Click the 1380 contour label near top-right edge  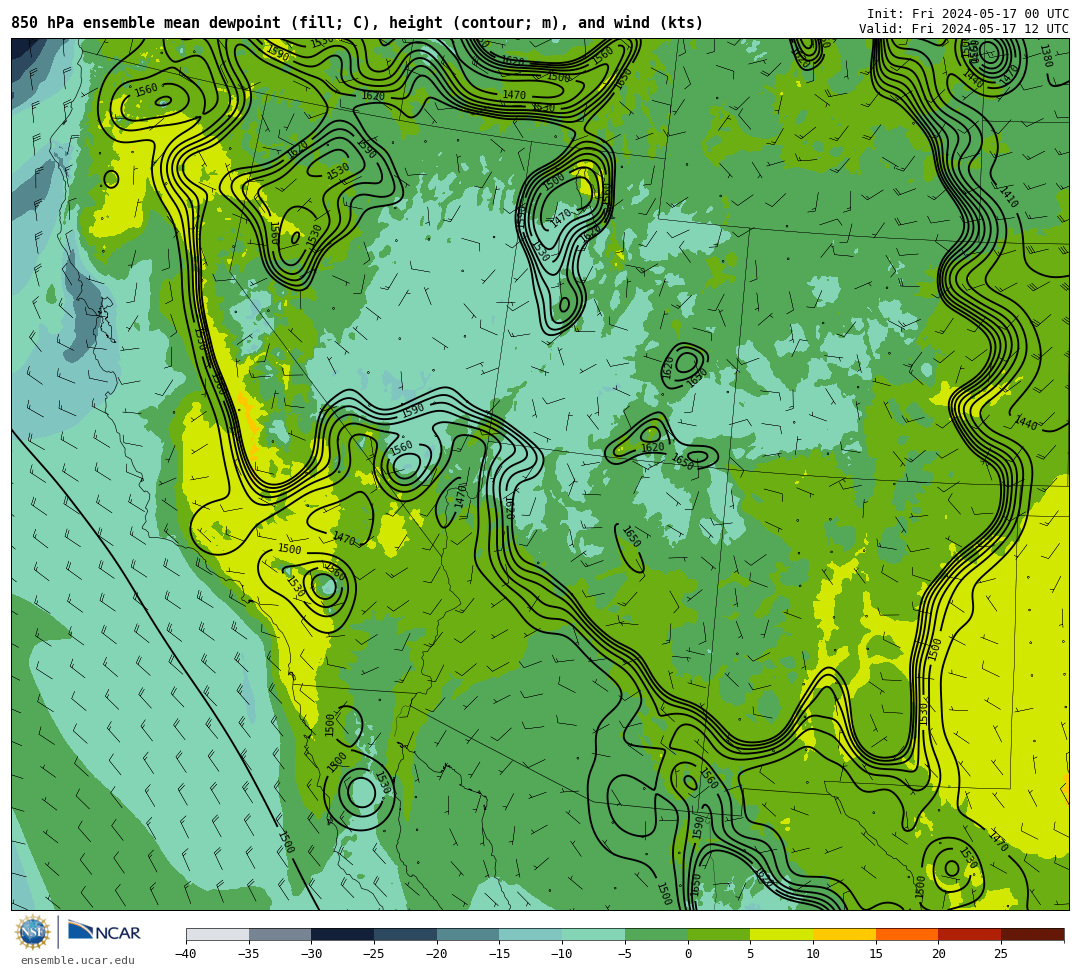[x=1046, y=56]
